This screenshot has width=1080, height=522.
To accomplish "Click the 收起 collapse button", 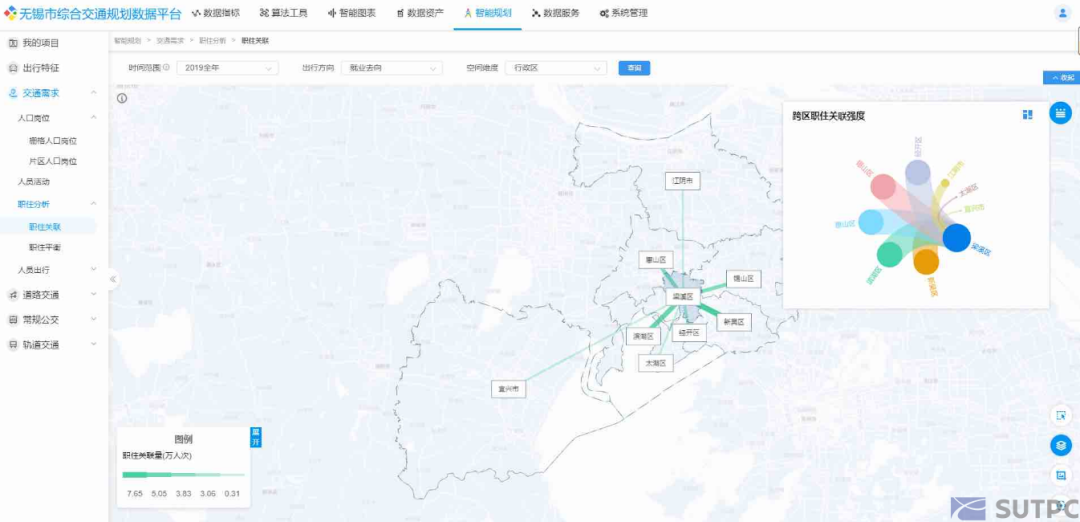I will point(1061,78).
